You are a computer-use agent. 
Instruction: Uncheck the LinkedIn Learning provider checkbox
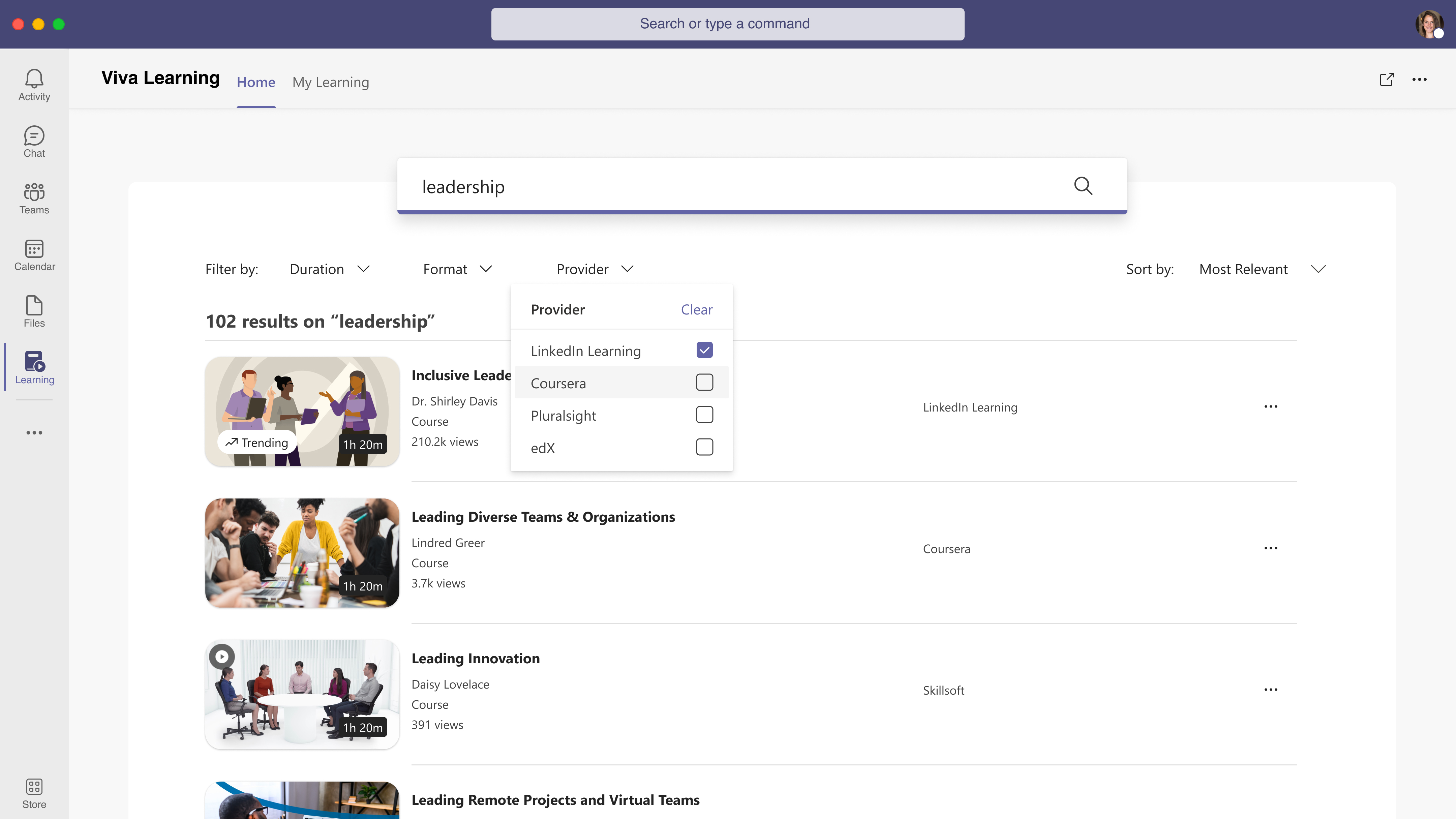point(704,351)
